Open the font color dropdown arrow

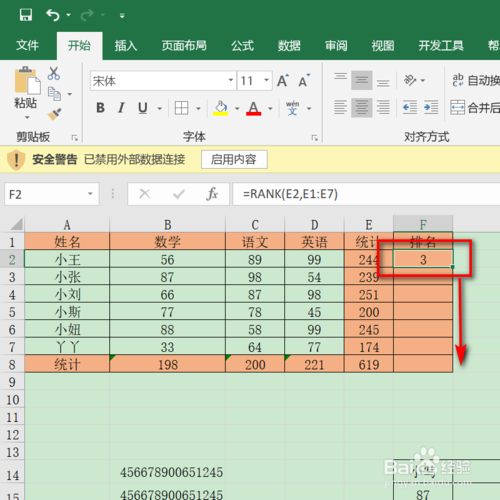[x=270, y=109]
